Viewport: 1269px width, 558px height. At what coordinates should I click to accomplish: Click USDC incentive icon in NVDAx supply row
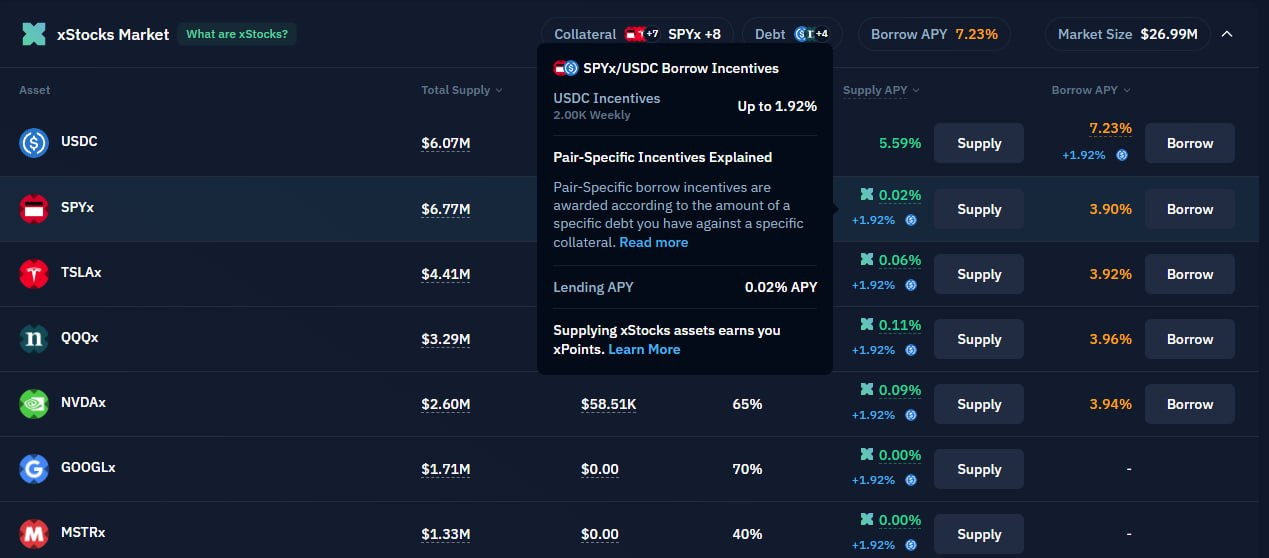tap(911, 415)
